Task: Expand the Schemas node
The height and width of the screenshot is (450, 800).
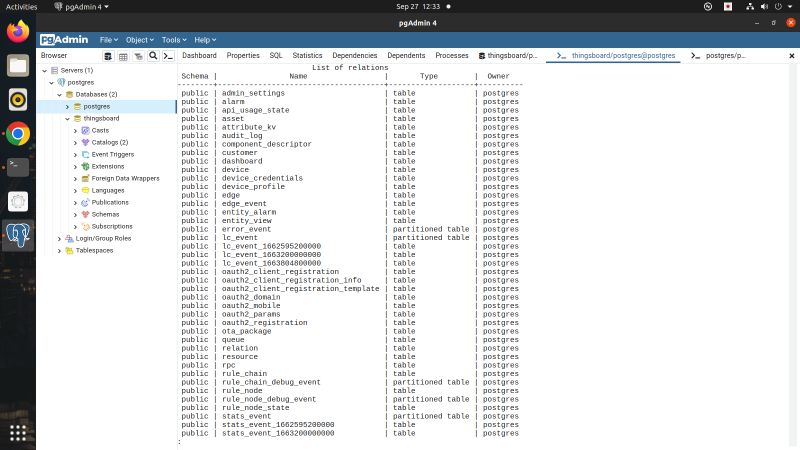Action: [76, 214]
